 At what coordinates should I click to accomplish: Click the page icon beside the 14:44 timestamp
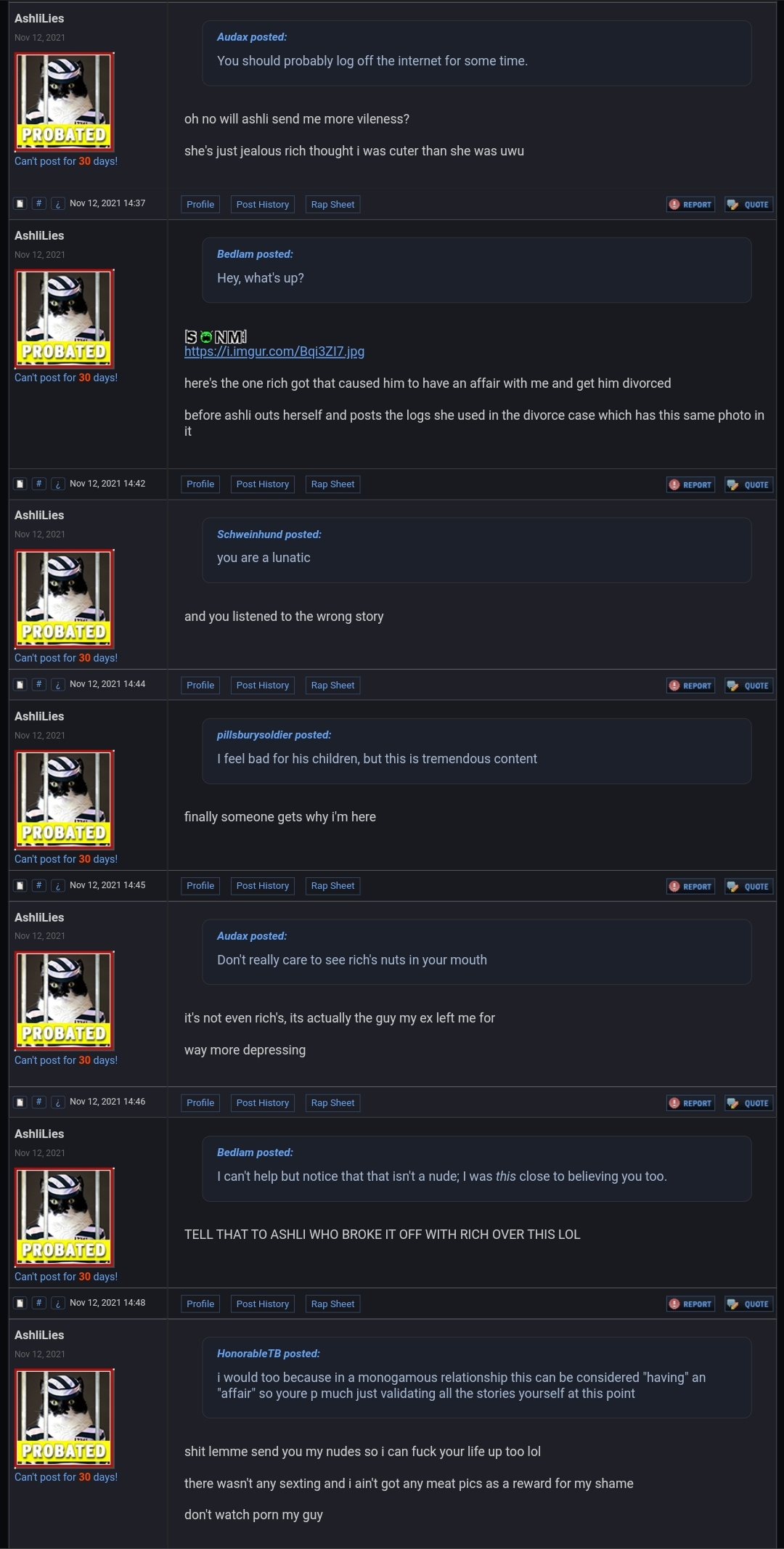(x=20, y=684)
